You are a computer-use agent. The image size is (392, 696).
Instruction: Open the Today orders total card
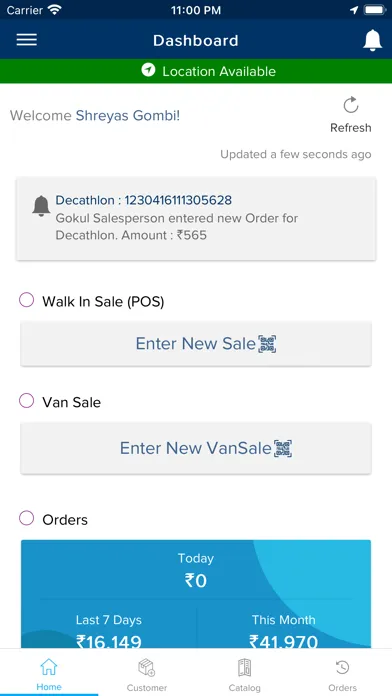[196, 570]
